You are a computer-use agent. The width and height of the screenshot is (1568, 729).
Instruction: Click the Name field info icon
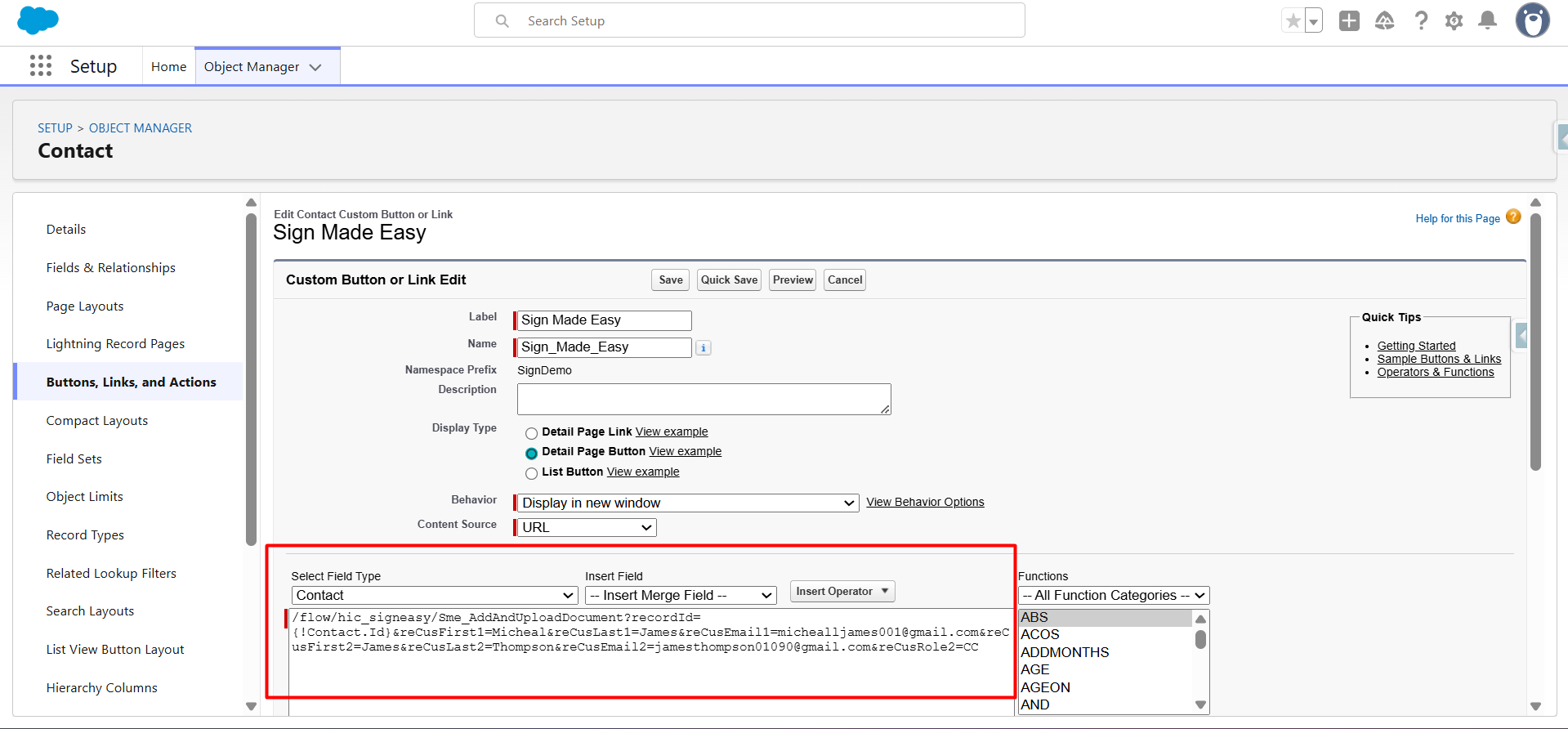(703, 348)
